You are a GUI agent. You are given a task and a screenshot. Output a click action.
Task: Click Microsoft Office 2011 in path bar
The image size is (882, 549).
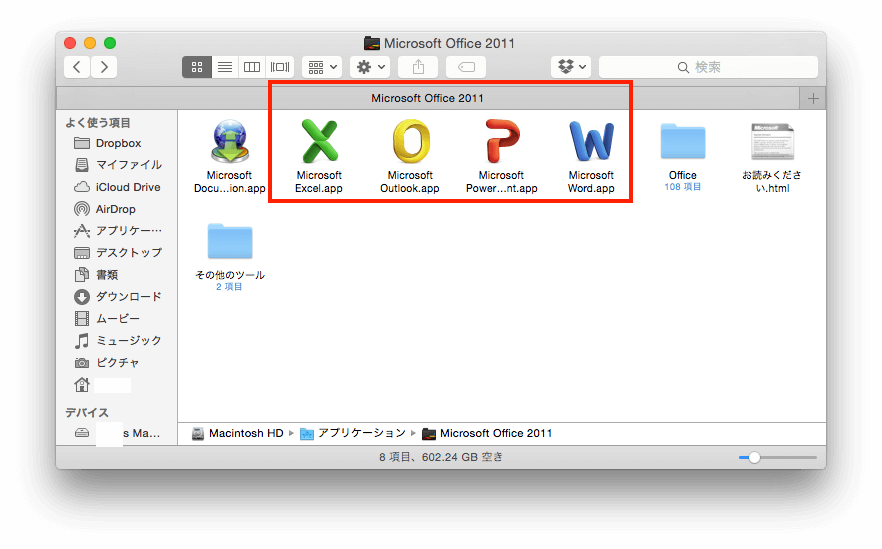[x=487, y=433]
